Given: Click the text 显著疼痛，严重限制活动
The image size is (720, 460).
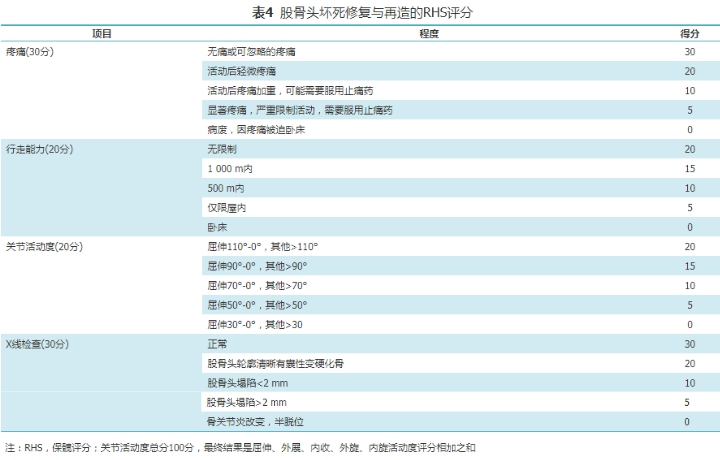Looking at the screenshot, I should point(261,110).
